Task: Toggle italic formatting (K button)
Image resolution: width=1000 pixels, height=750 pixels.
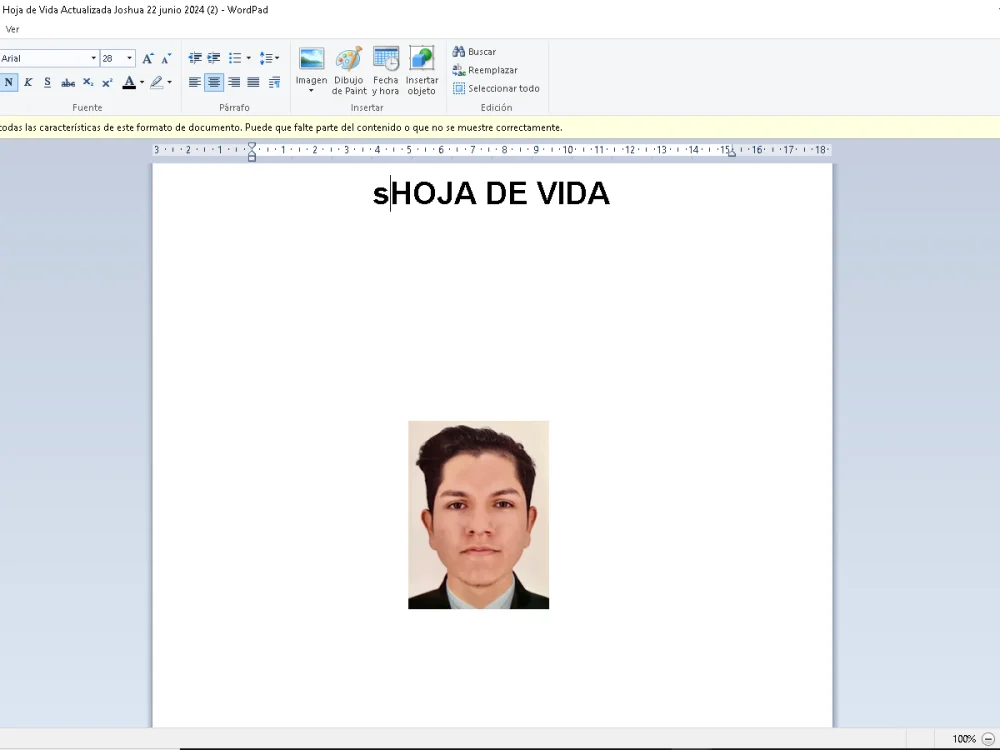Action: click(x=28, y=83)
